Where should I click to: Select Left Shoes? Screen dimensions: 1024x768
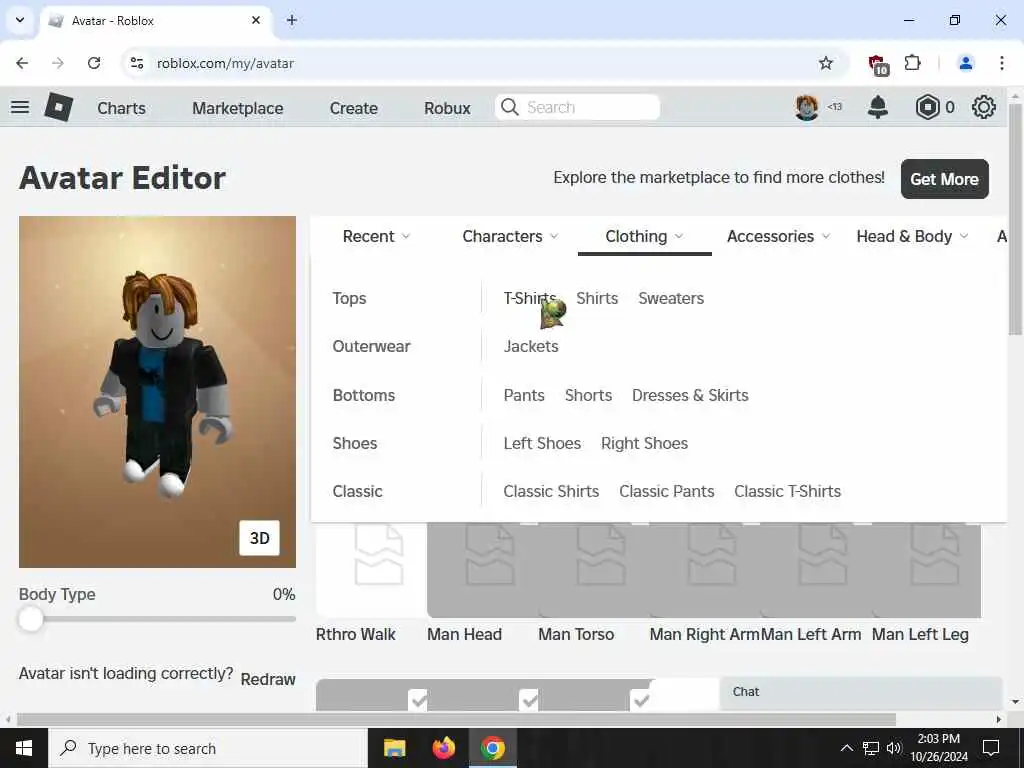(541, 443)
